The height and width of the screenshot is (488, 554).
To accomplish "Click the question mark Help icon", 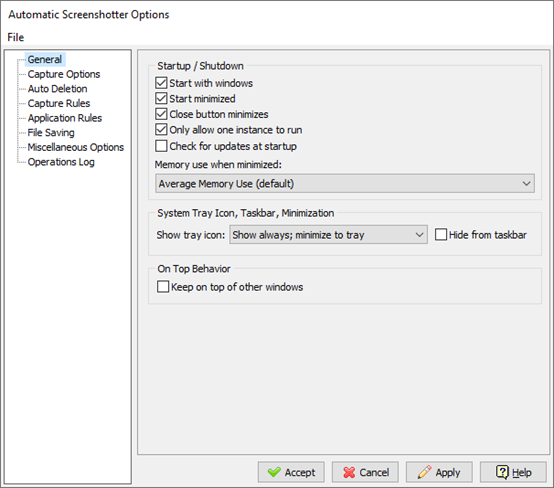I will [x=502, y=472].
